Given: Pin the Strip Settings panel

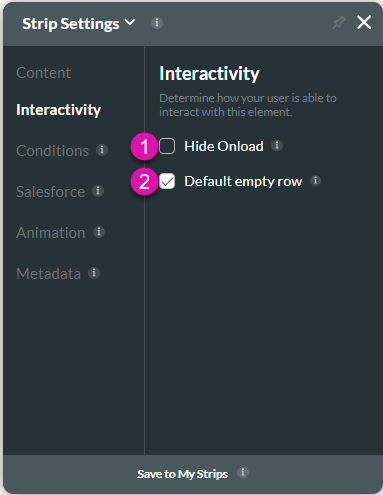Looking at the screenshot, I should [x=339, y=23].
